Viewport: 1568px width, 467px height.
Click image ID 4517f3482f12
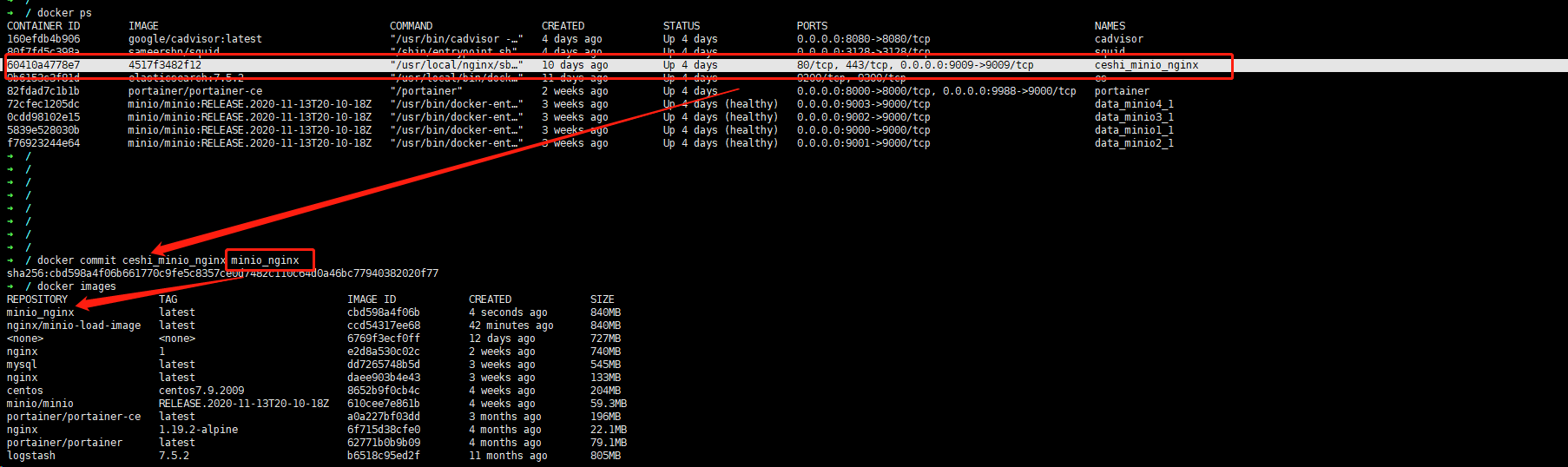click(165, 65)
